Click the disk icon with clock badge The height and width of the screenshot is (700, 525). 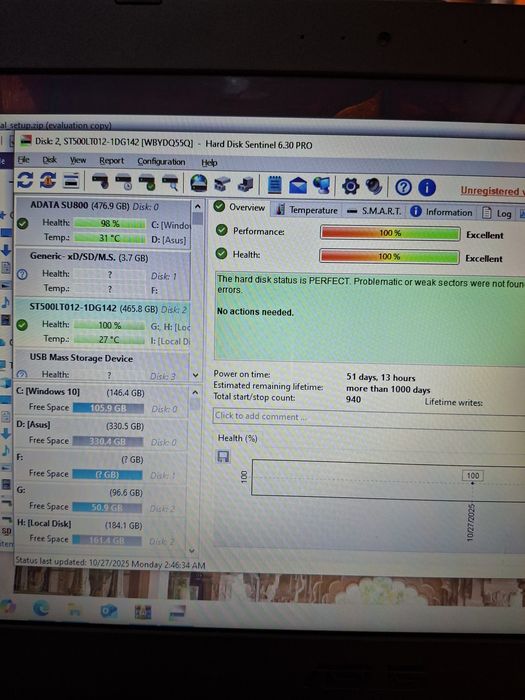[x=124, y=182]
